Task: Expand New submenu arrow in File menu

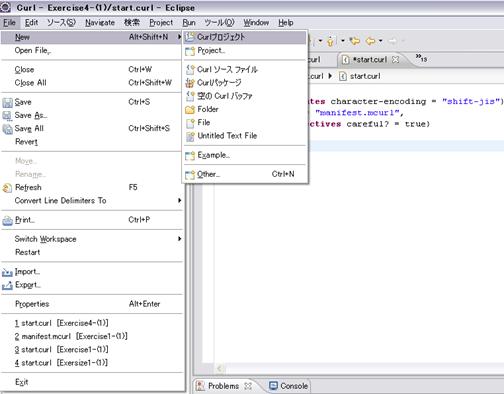Action: (180, 37)
